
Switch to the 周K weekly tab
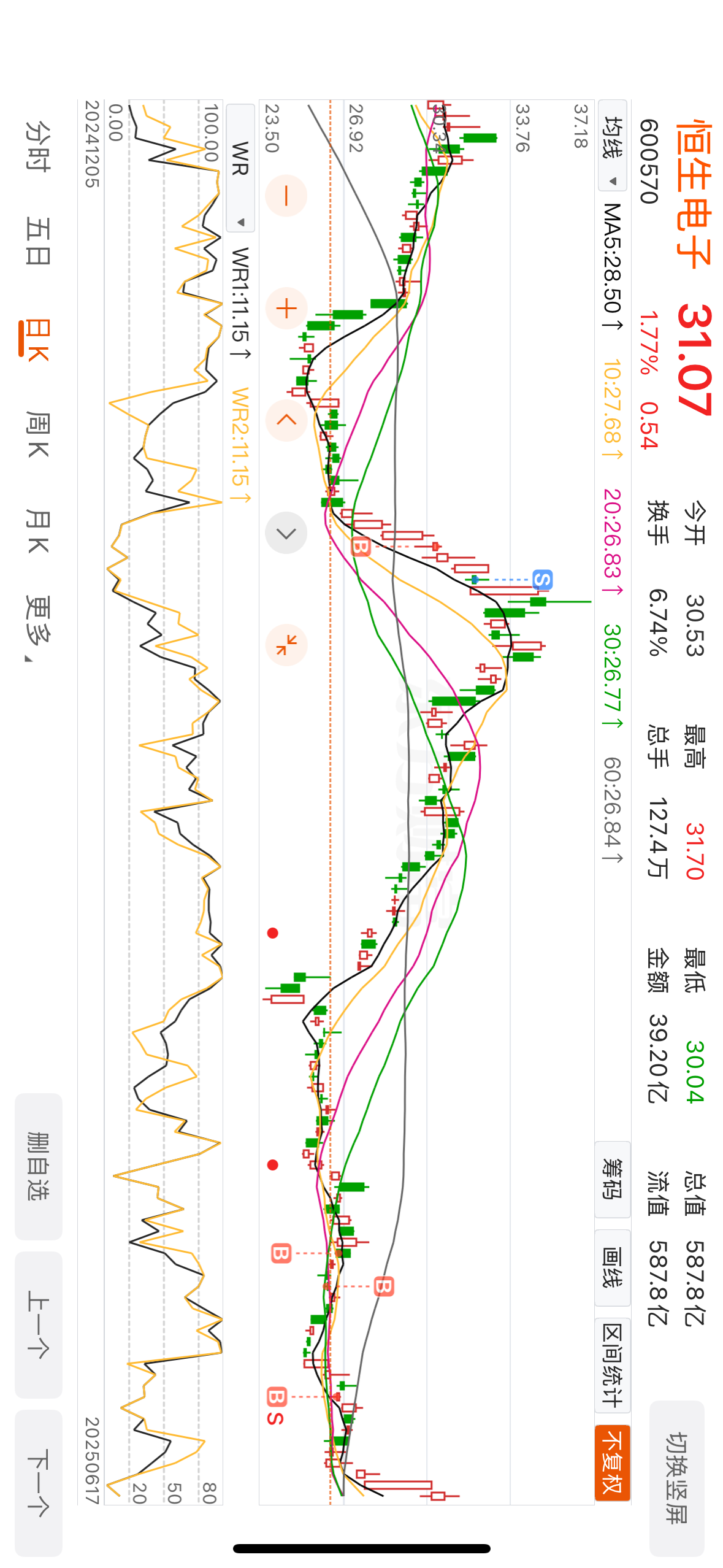tap(37, 435)
